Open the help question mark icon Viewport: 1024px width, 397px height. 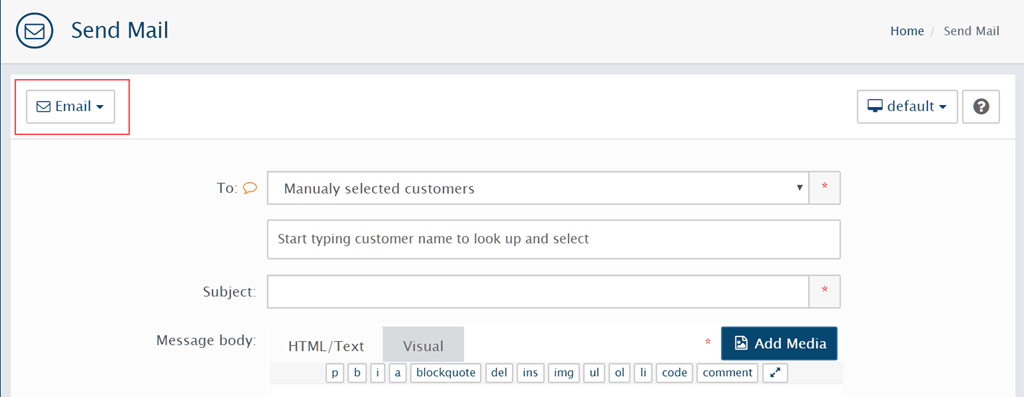[981, 106]
